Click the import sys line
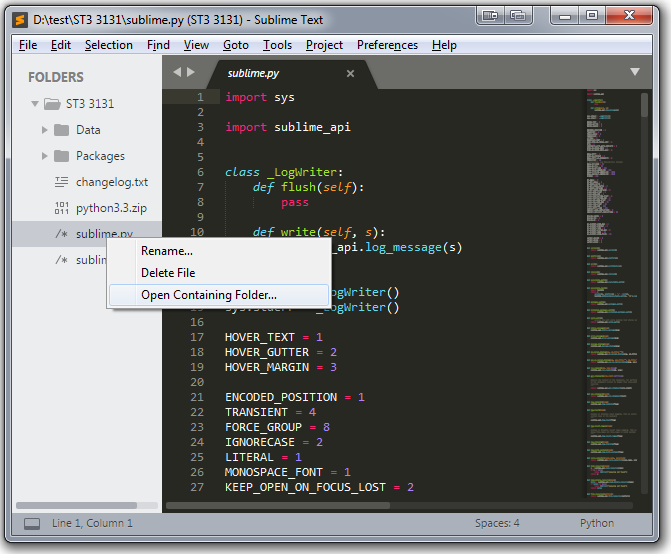Viewport: 671px width, 554px height. pyautogui.click(x=260, y=97)
